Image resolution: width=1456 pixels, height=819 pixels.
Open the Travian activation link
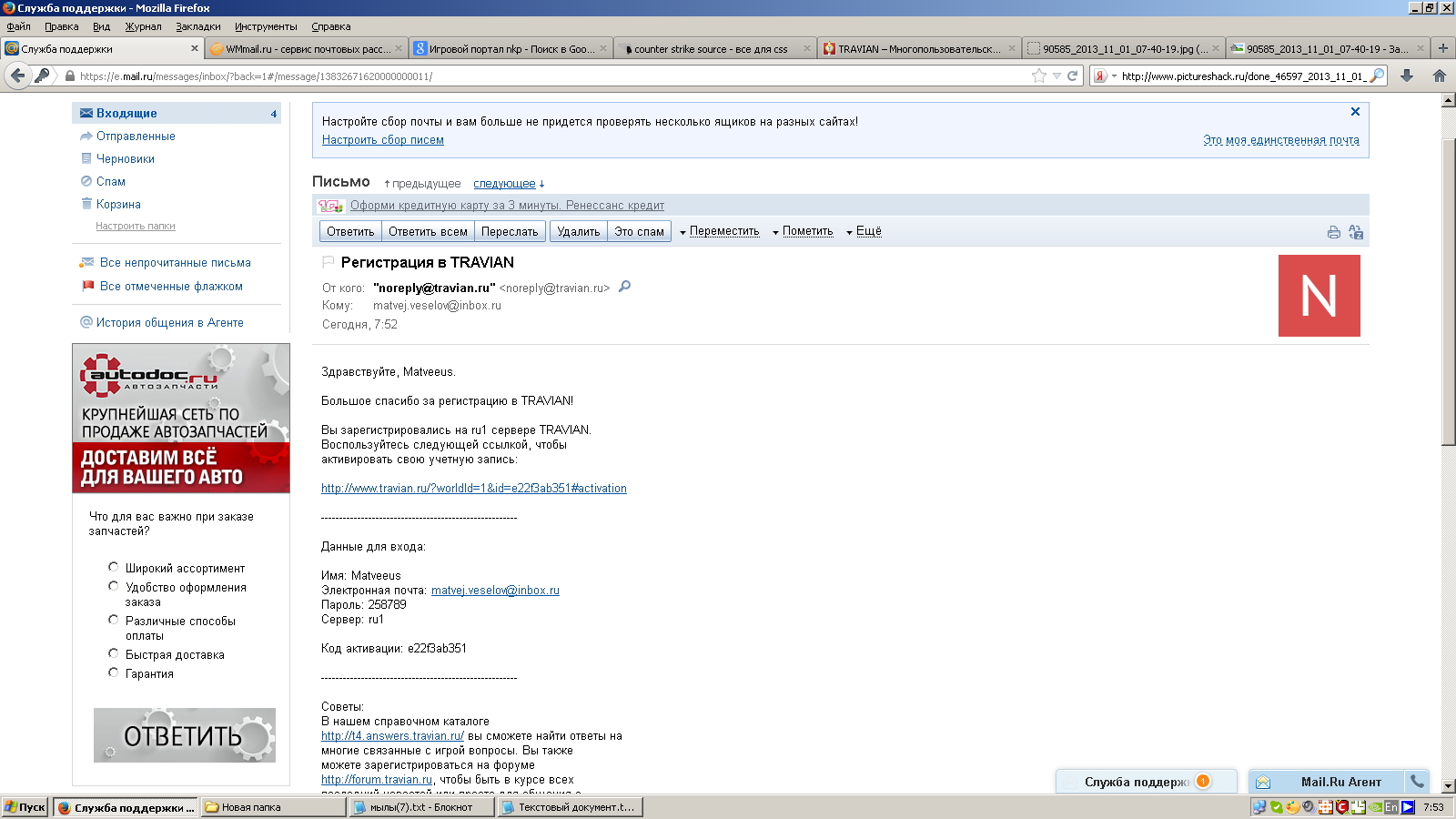pyautogui.click(x=474, y=488)
